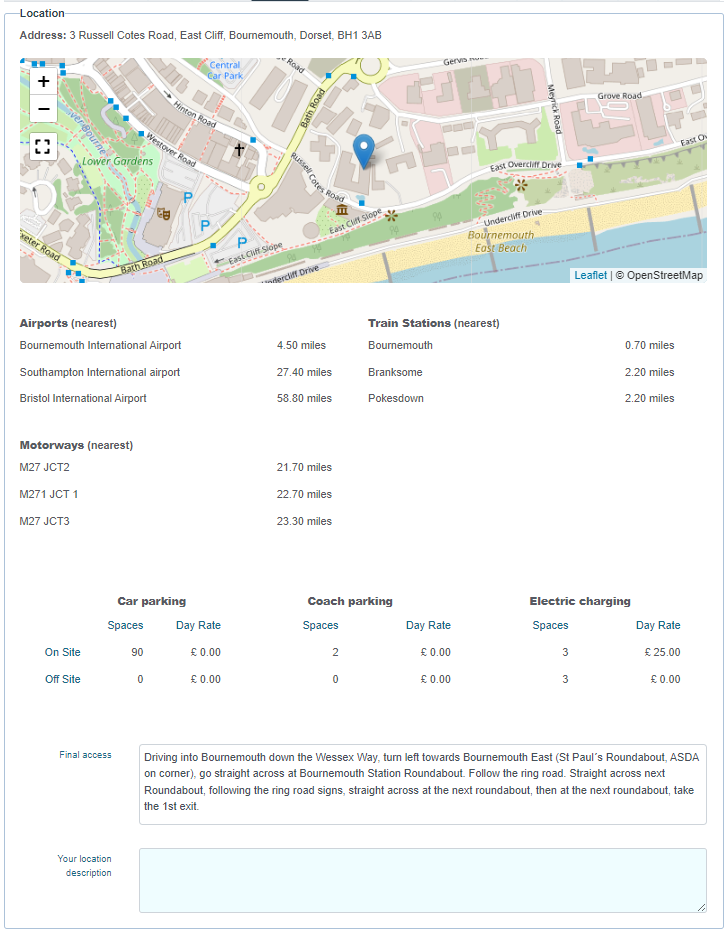
Task: Click Pokesdown train station entry
Action: (396, 398)
